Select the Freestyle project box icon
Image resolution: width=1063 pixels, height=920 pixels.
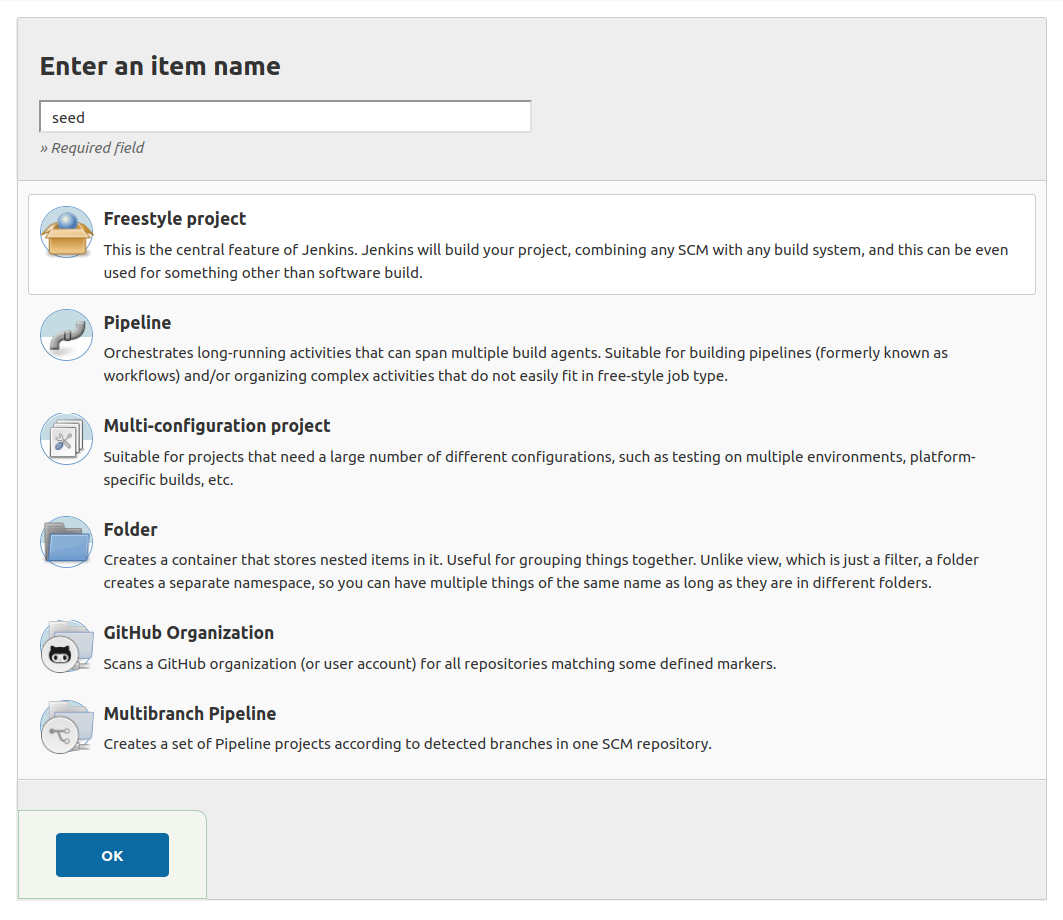coord(66,233)
